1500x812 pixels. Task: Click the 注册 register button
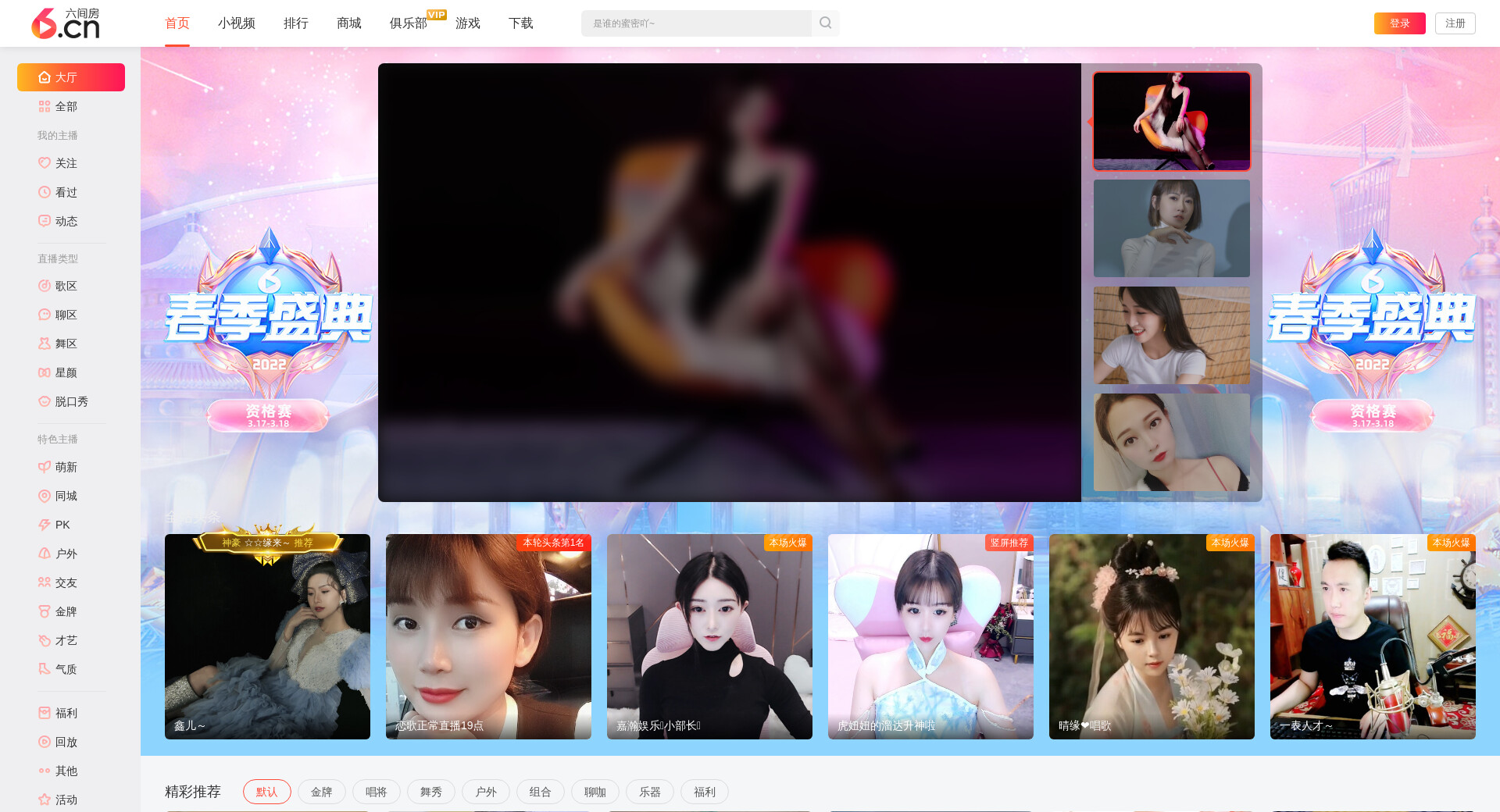point(1455,23)
